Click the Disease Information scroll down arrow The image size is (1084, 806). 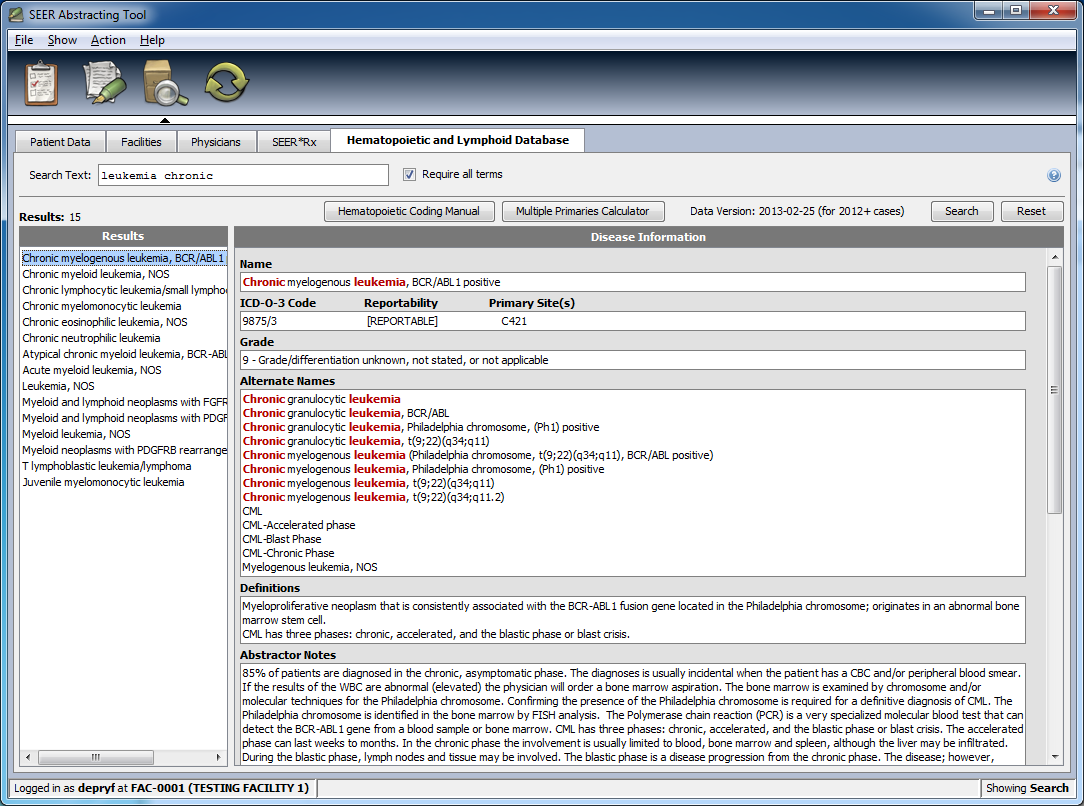pos(1055,757)
